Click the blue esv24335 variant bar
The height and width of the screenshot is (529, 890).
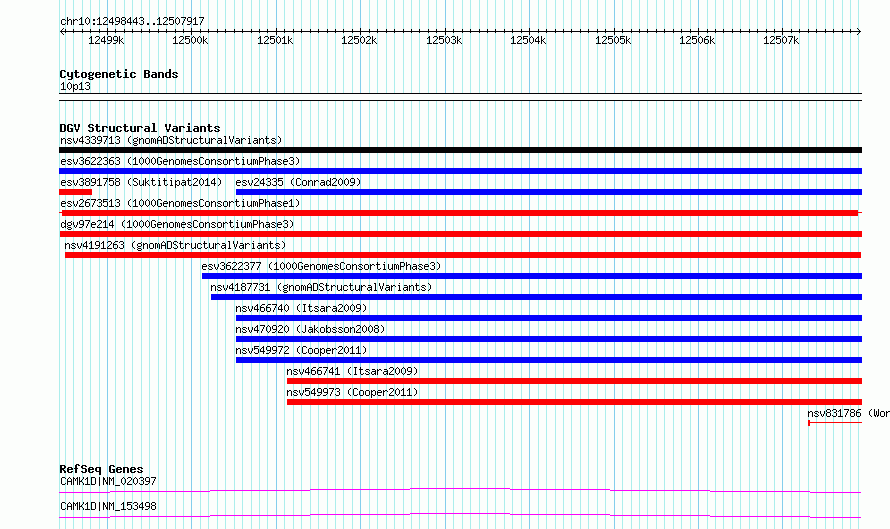(x=549, y=192)
